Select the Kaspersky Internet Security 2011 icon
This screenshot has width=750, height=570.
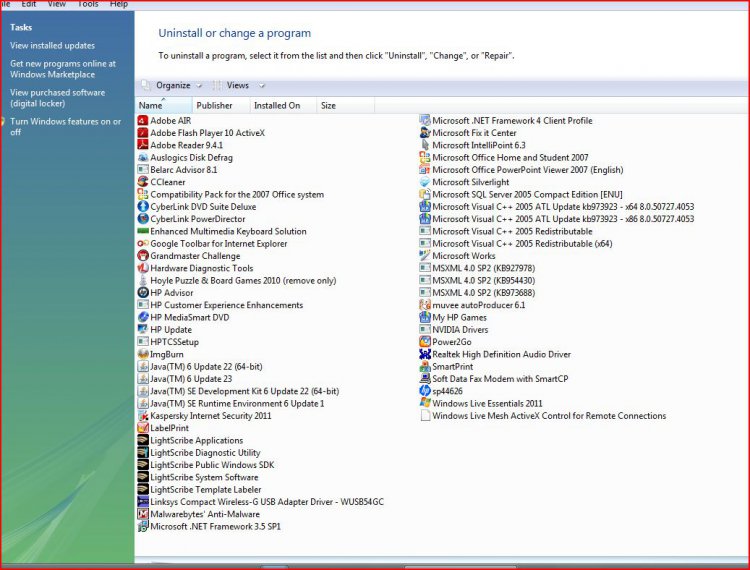(x=143, y=416)
